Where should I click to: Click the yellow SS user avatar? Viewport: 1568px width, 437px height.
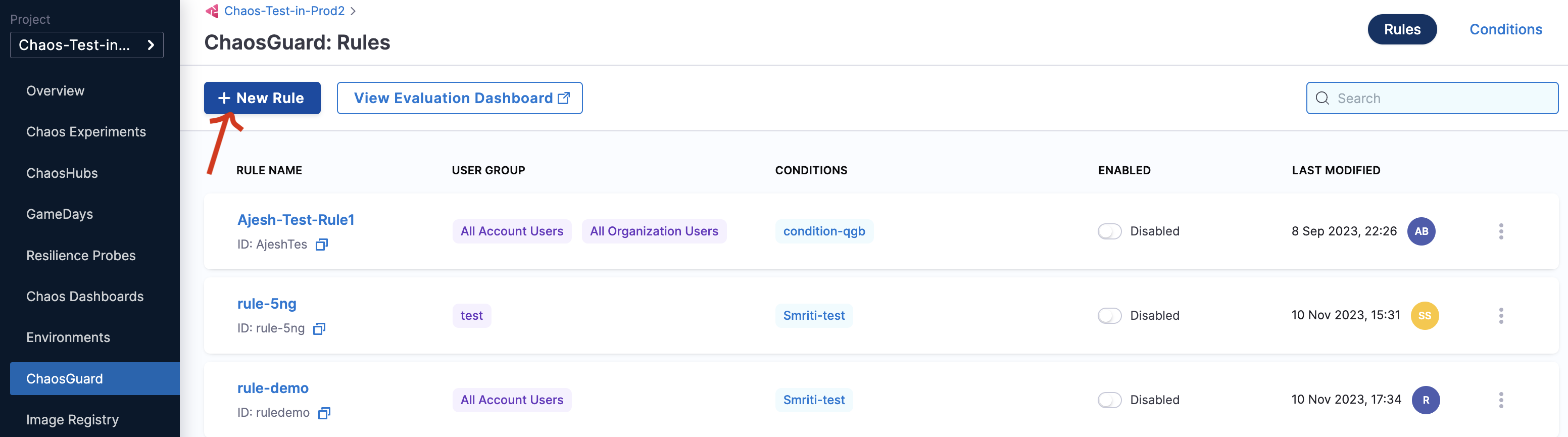point(1425,315)
